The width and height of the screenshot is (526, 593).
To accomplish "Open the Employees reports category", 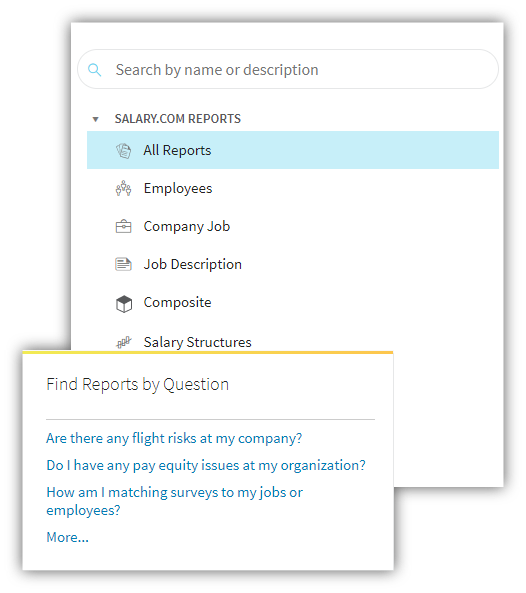I will (x=178, y=188).
